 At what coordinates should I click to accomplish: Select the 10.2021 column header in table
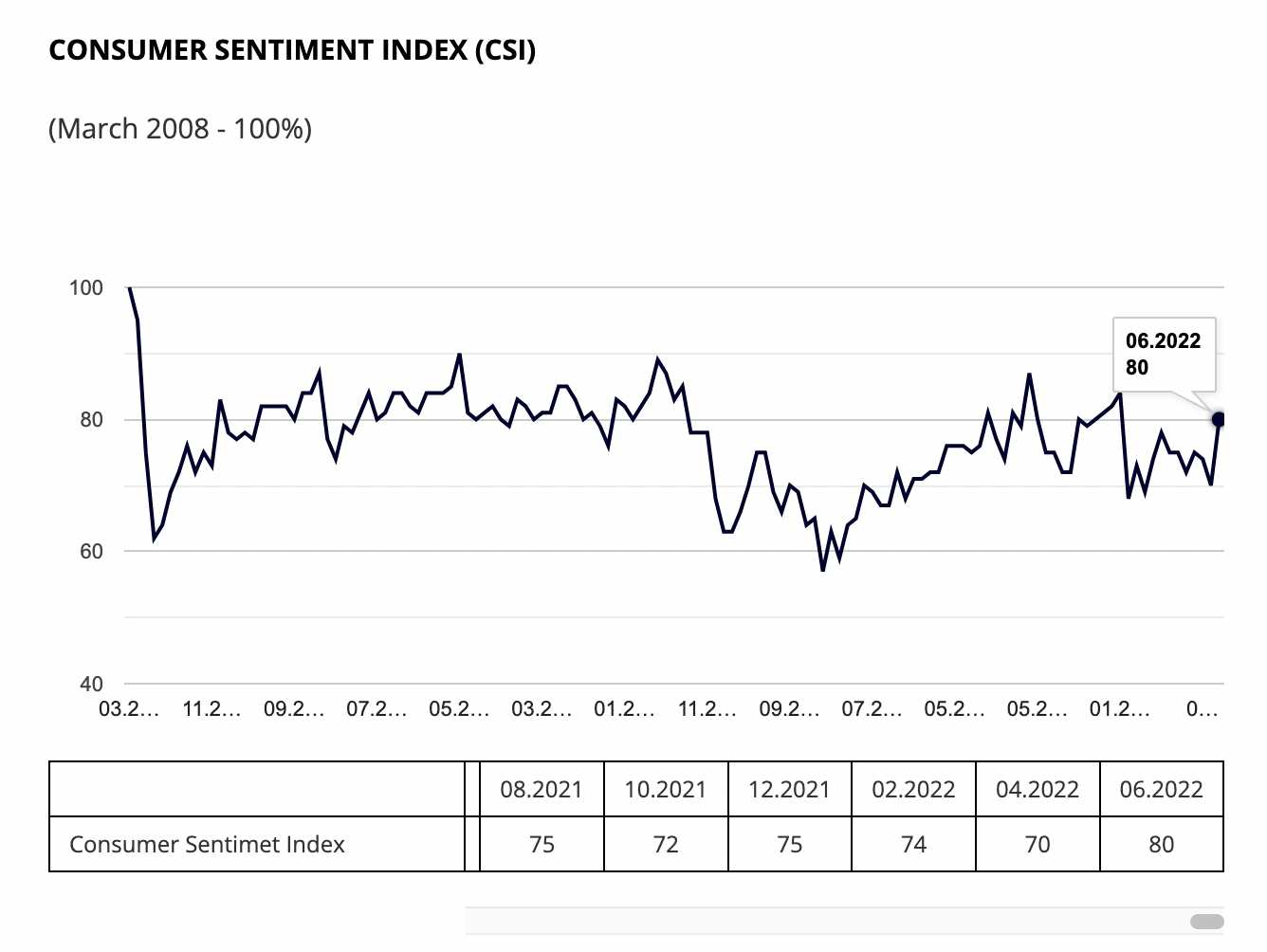666,789
